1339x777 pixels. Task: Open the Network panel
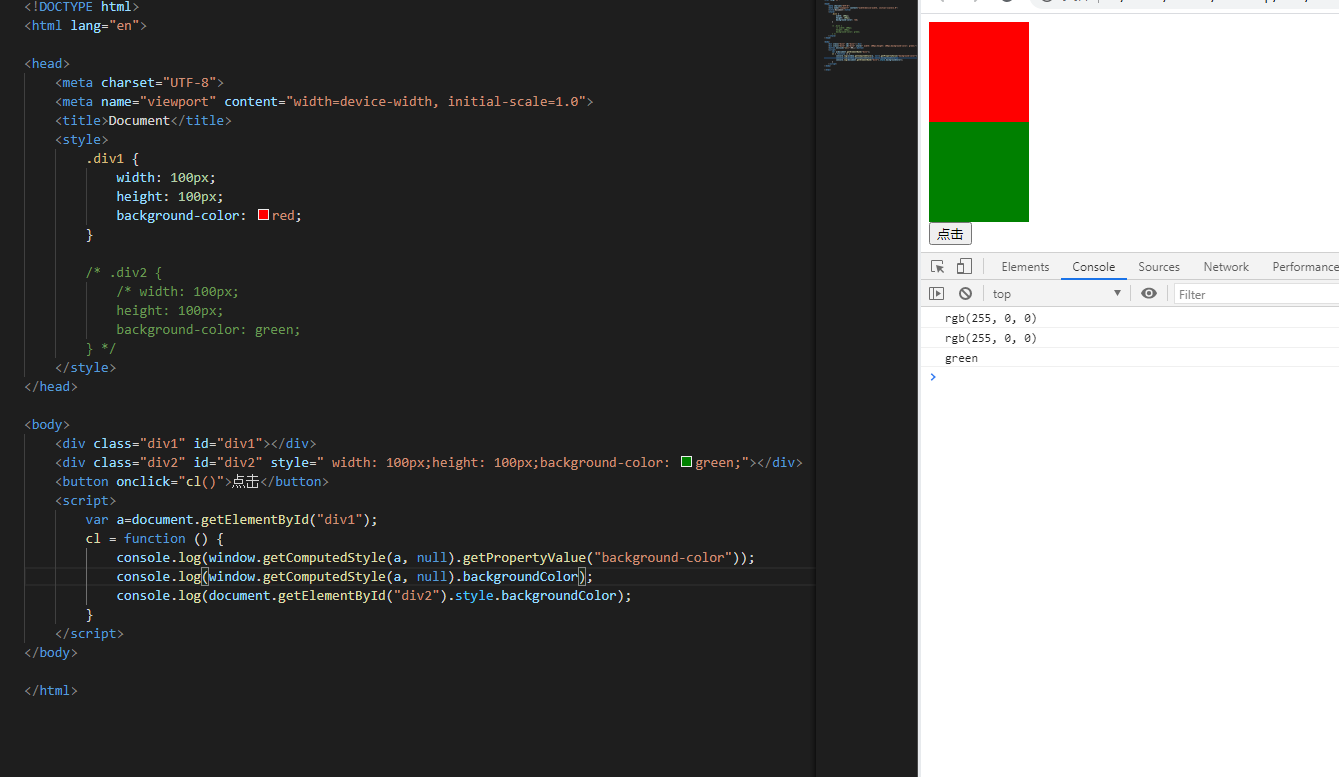pyautogui.click(x=1225, y=266)
